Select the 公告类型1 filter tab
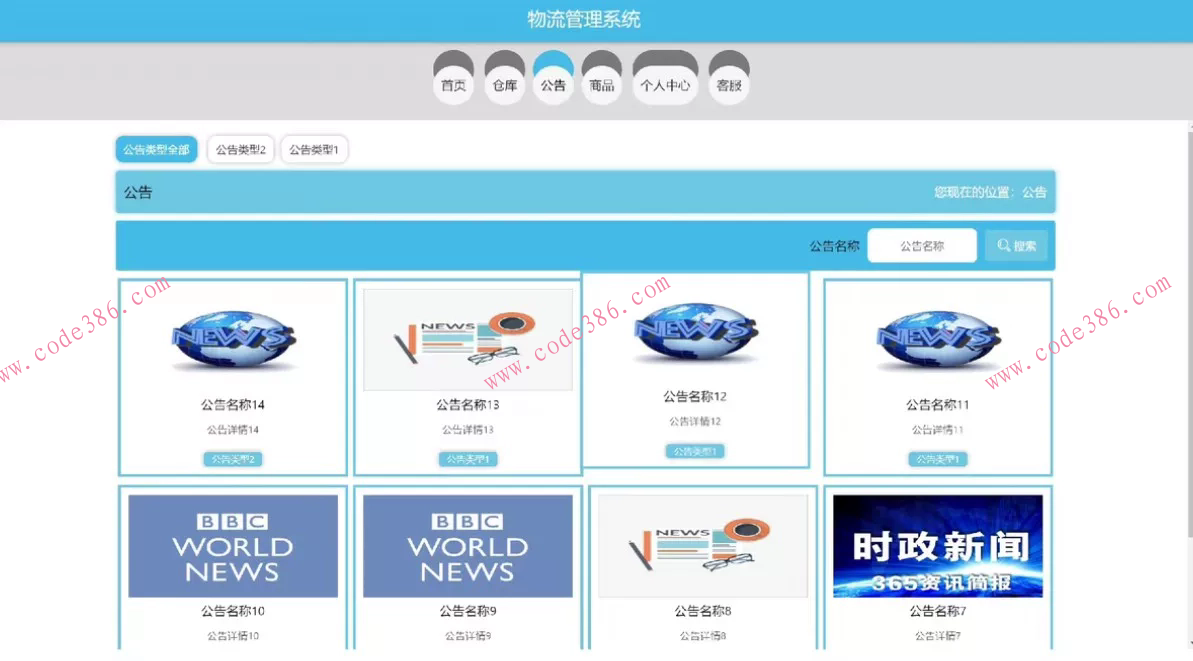 313,148
